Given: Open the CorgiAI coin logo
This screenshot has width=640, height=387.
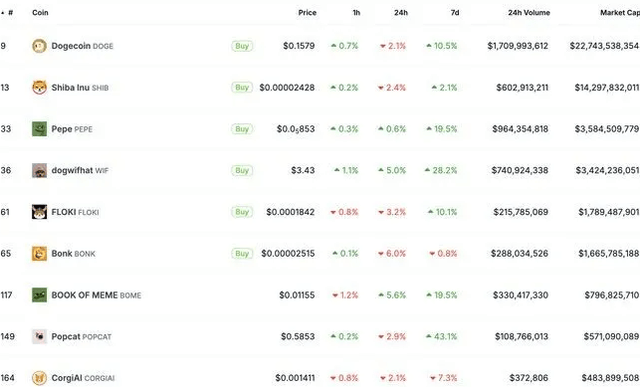Looking at the screenshot, I should click(39, 378).
